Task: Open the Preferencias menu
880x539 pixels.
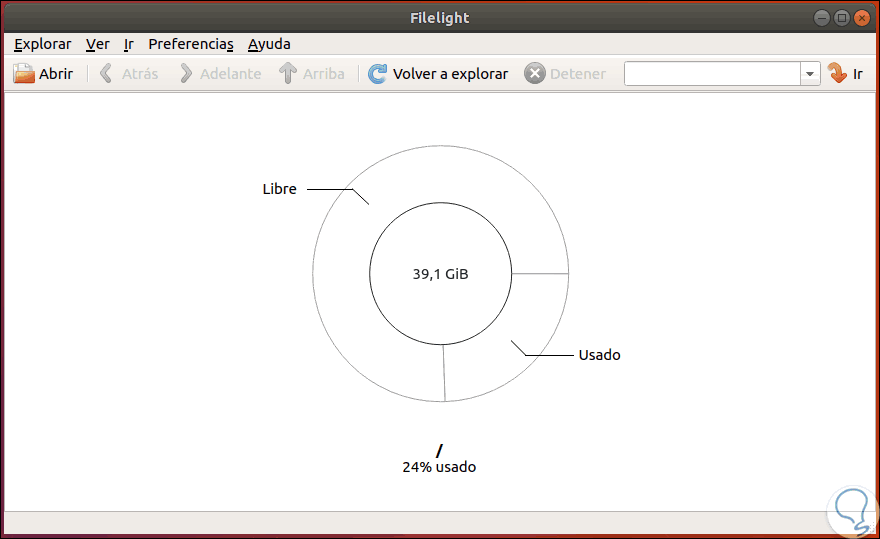Action: tap(191, 44)
